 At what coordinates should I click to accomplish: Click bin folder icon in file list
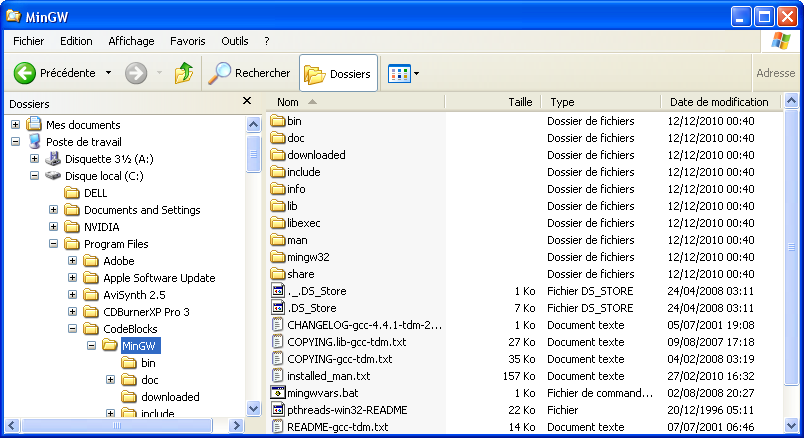(278, 121)
